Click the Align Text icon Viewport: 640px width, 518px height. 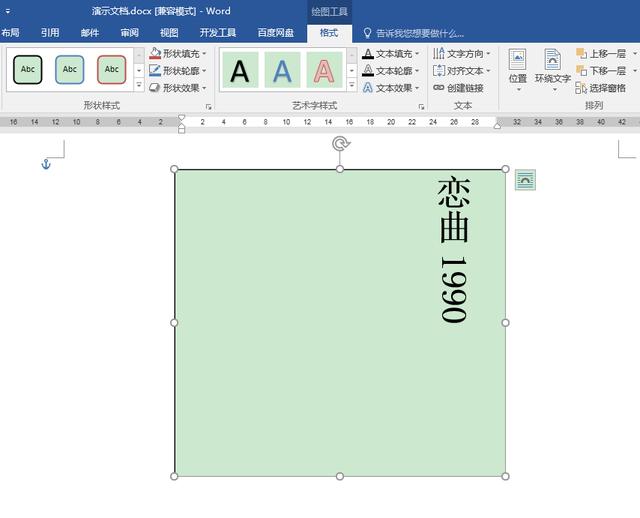(x=439, y=71)
